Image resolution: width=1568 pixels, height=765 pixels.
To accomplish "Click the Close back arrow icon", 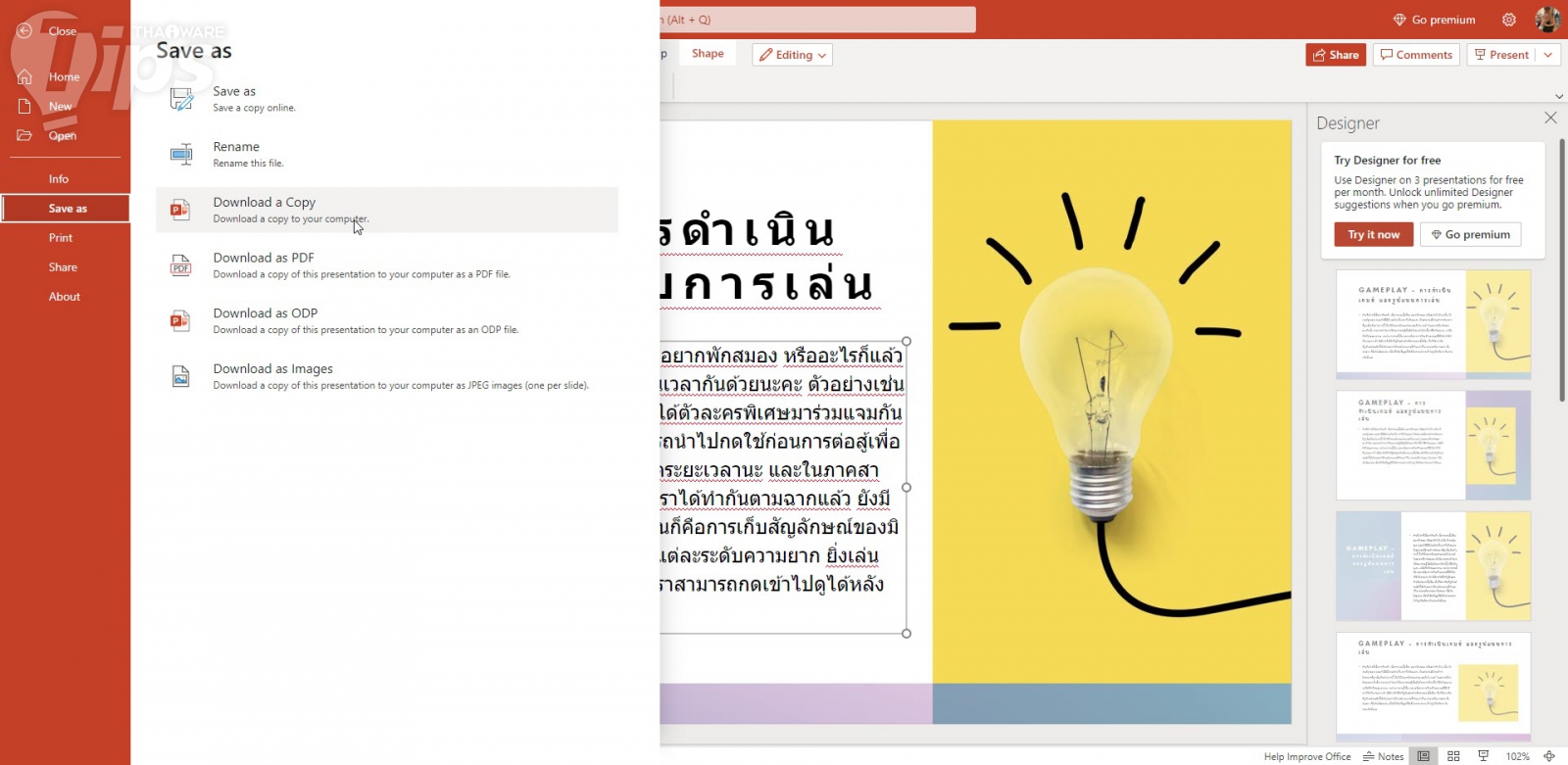I will click(24, 31).
